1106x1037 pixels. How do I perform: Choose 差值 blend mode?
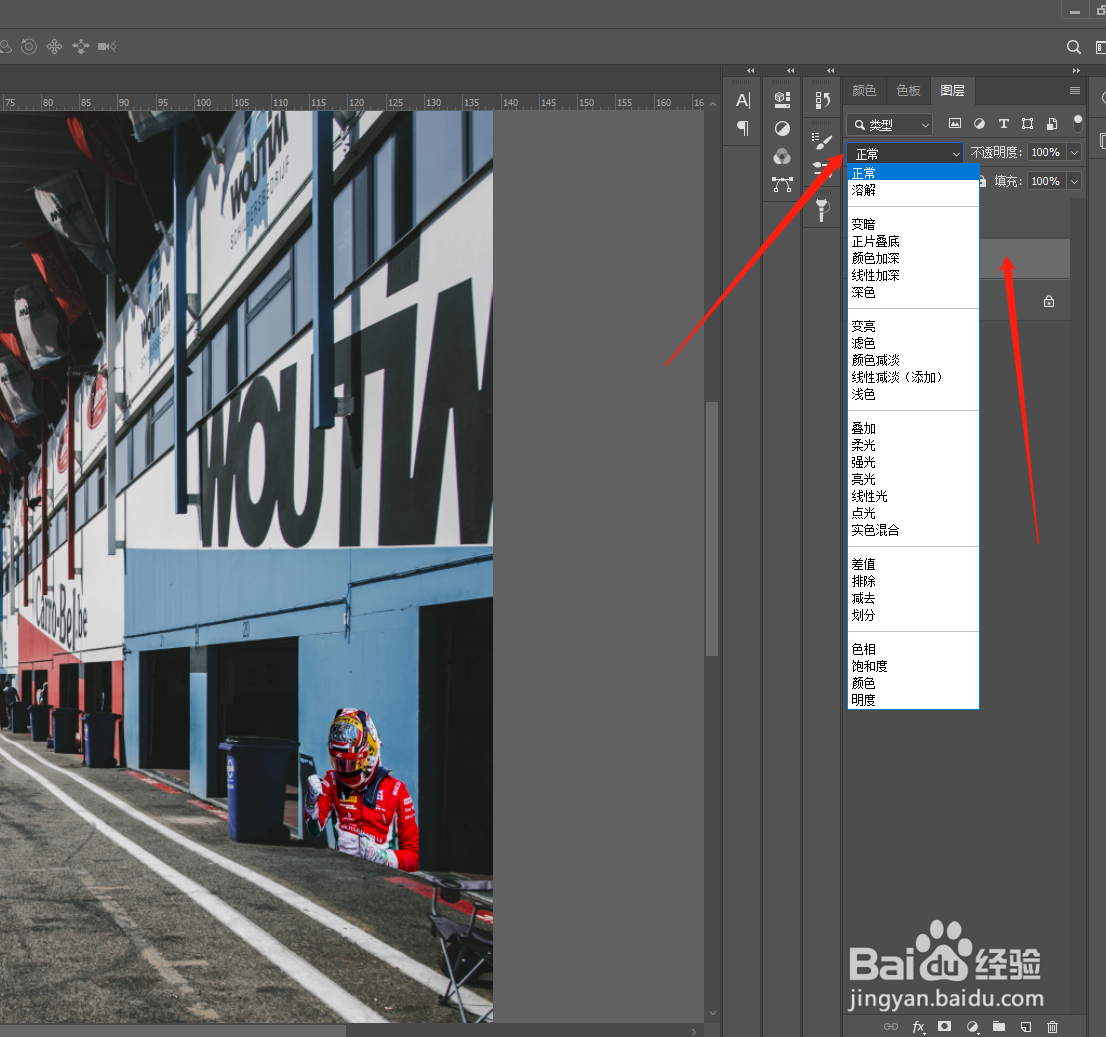(x=913, y=564)
